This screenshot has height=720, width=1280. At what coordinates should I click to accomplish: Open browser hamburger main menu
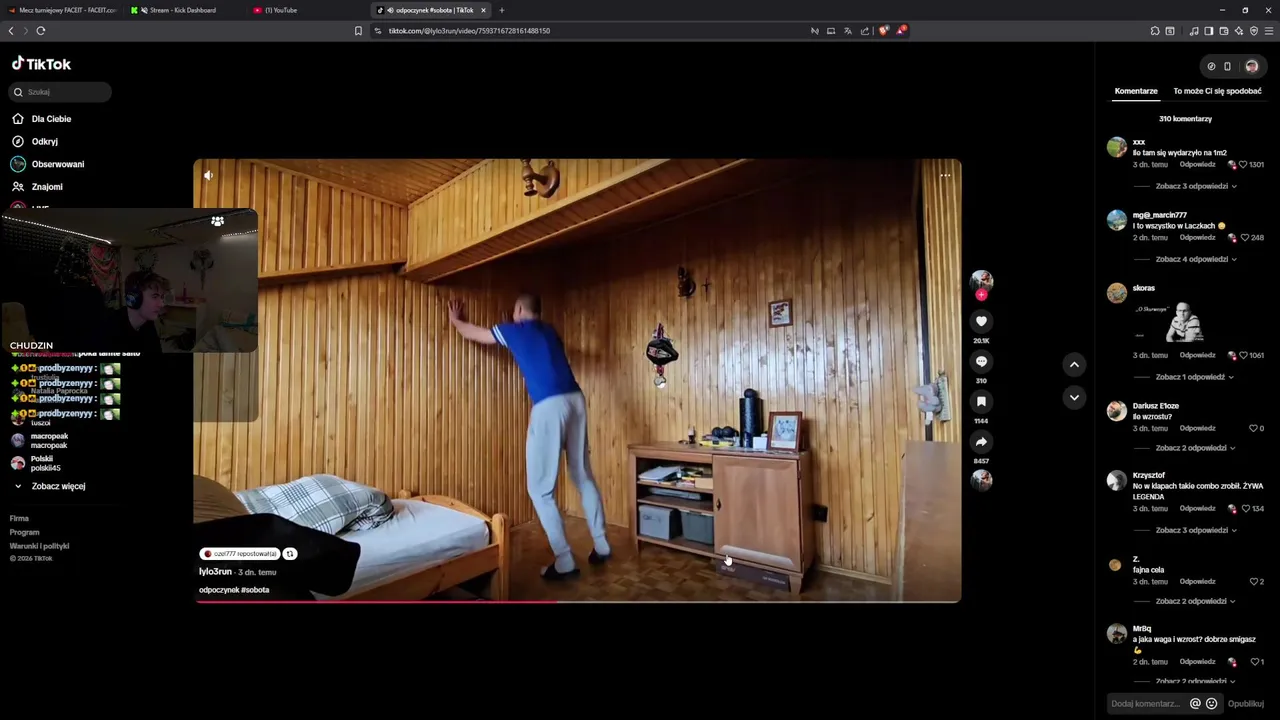pyautogui.click(x=1269, y=31)
